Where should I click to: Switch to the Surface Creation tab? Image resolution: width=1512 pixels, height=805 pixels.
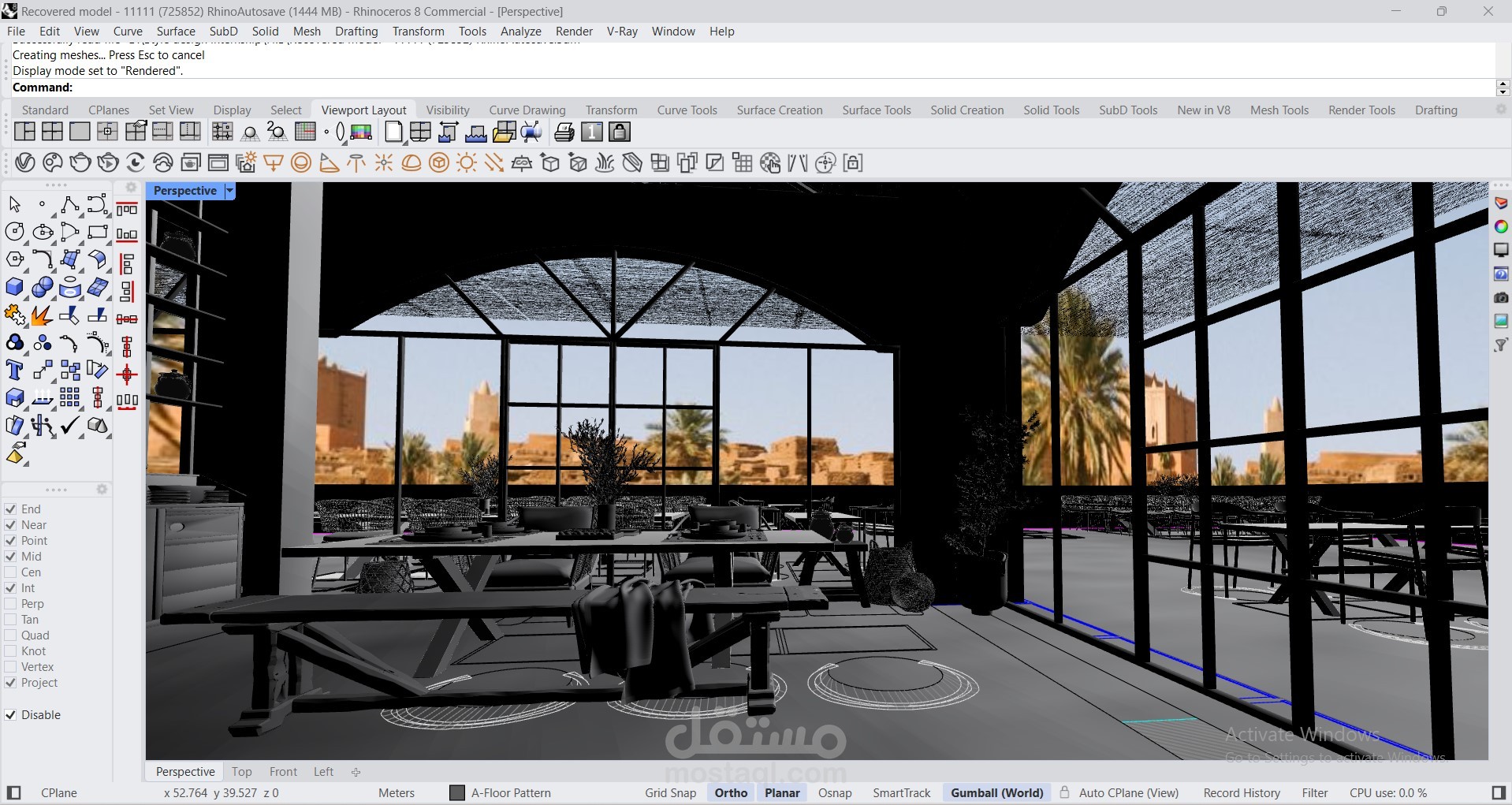(x=780, y=110)
